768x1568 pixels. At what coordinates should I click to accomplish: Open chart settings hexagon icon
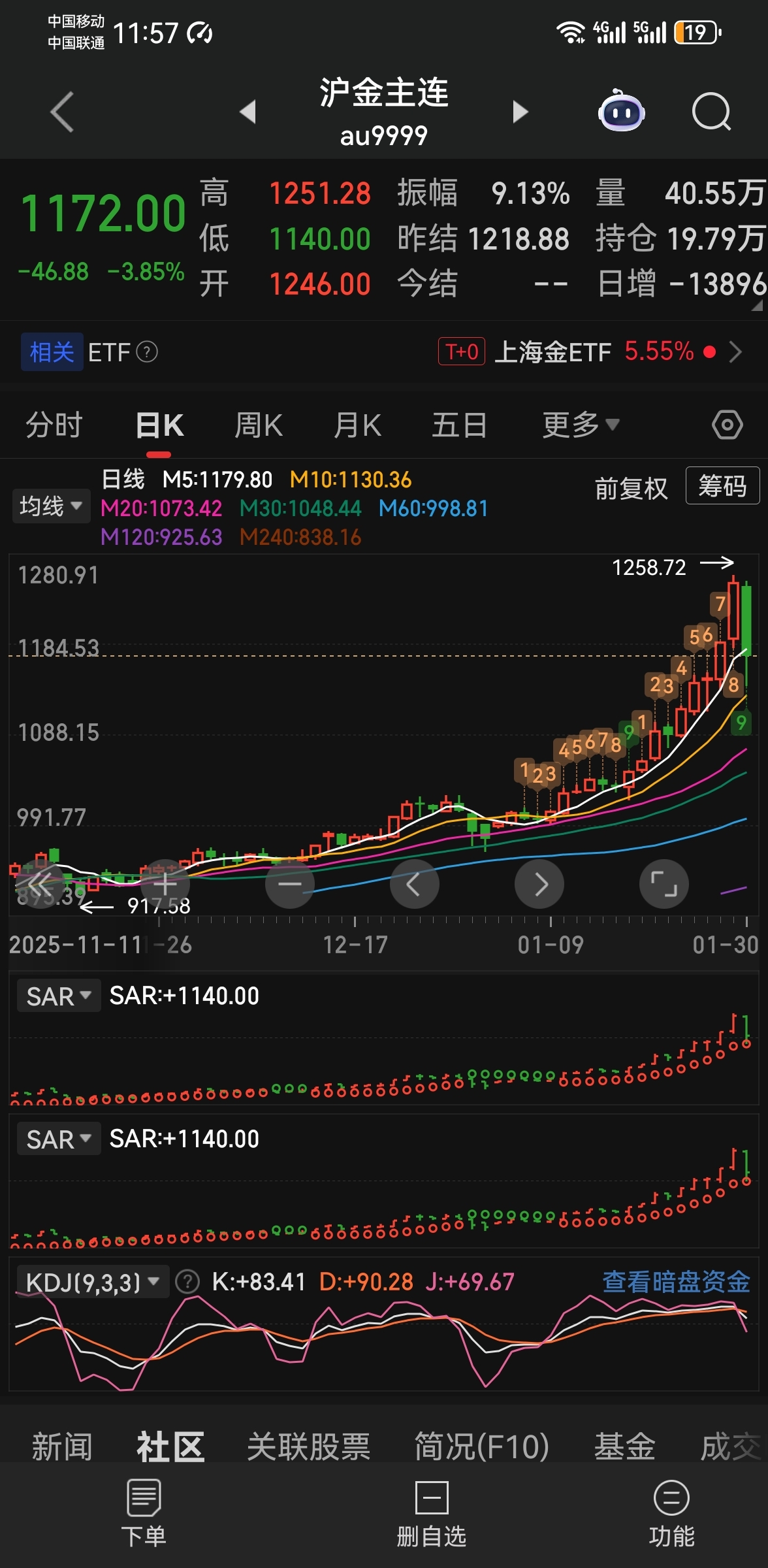tap(727, 425)
